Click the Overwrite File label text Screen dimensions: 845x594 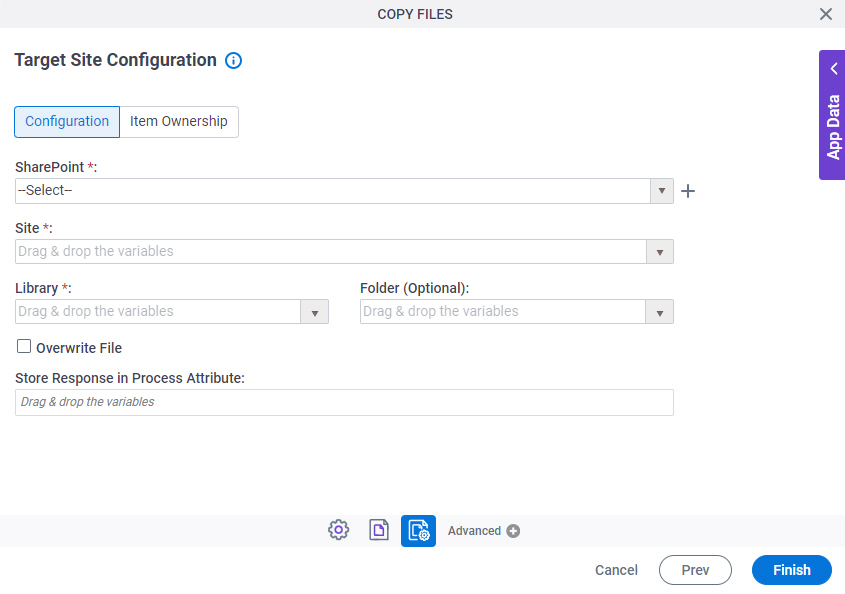(x=79, y=348)
